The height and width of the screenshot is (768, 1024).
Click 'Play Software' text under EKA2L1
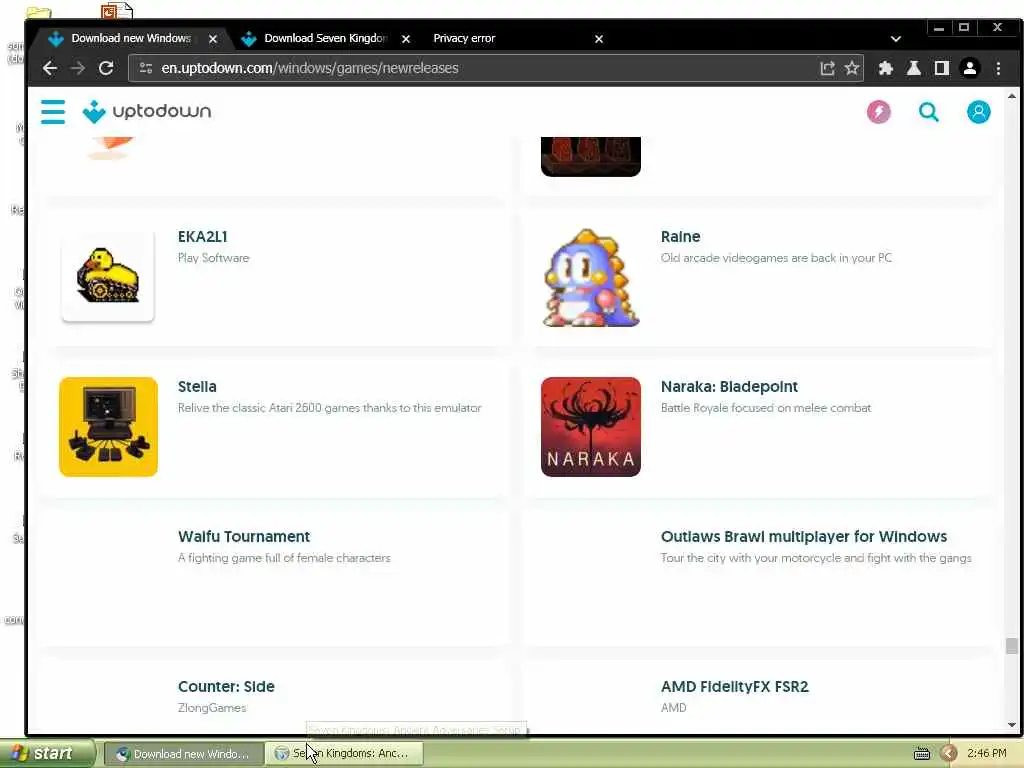tap(214, 258)
